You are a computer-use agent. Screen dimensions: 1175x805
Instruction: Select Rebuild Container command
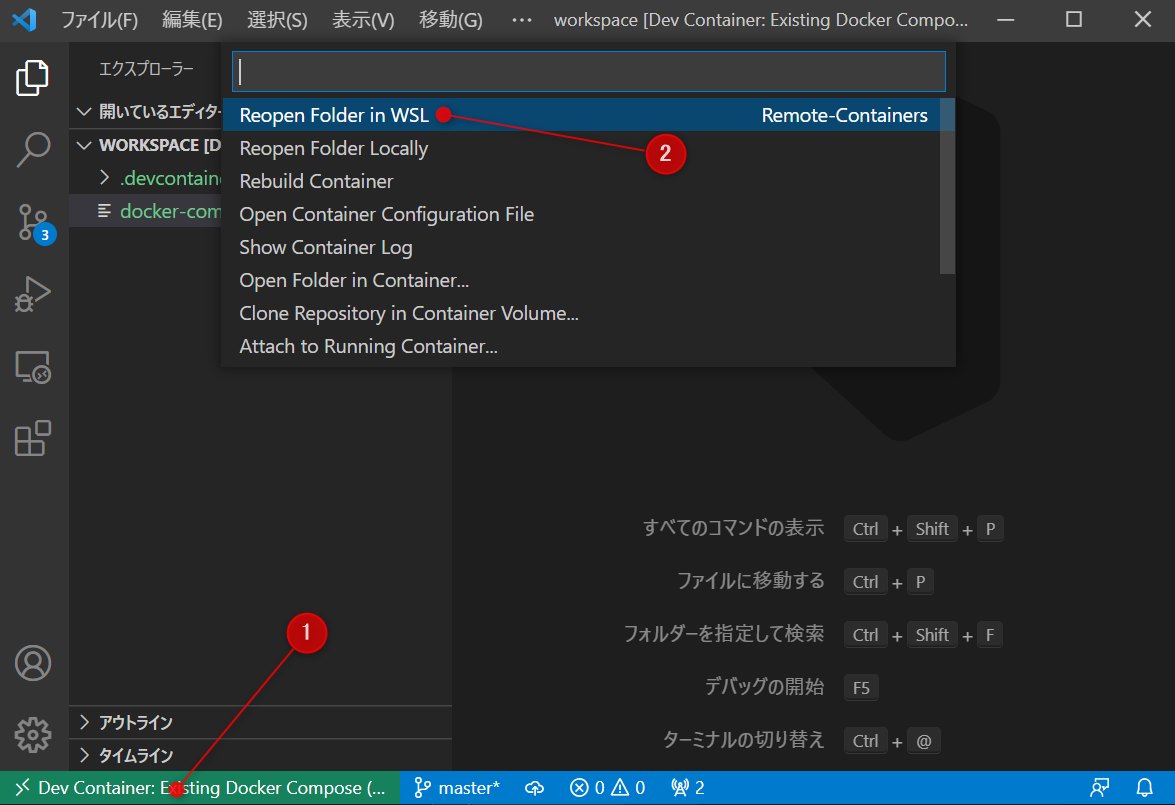582,181
